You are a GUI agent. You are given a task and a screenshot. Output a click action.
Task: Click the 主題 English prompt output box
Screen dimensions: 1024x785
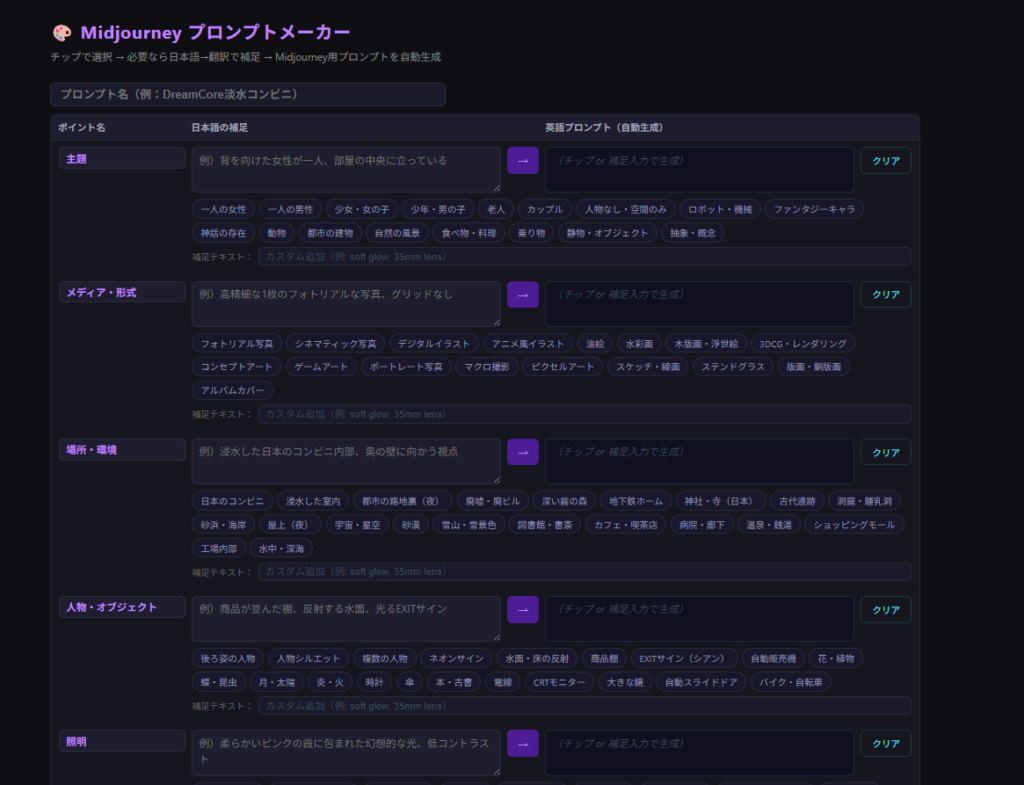pos(699,170)
